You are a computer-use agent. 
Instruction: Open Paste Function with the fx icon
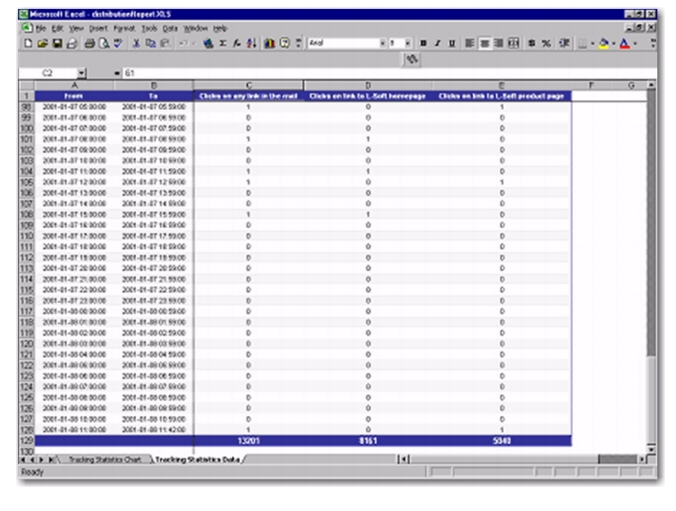point(237,44)
